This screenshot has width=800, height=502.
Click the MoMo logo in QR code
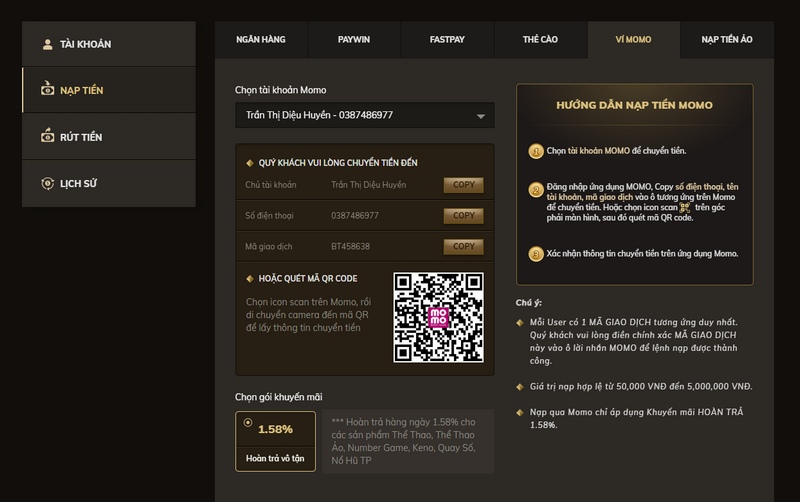tap(438, 316)
